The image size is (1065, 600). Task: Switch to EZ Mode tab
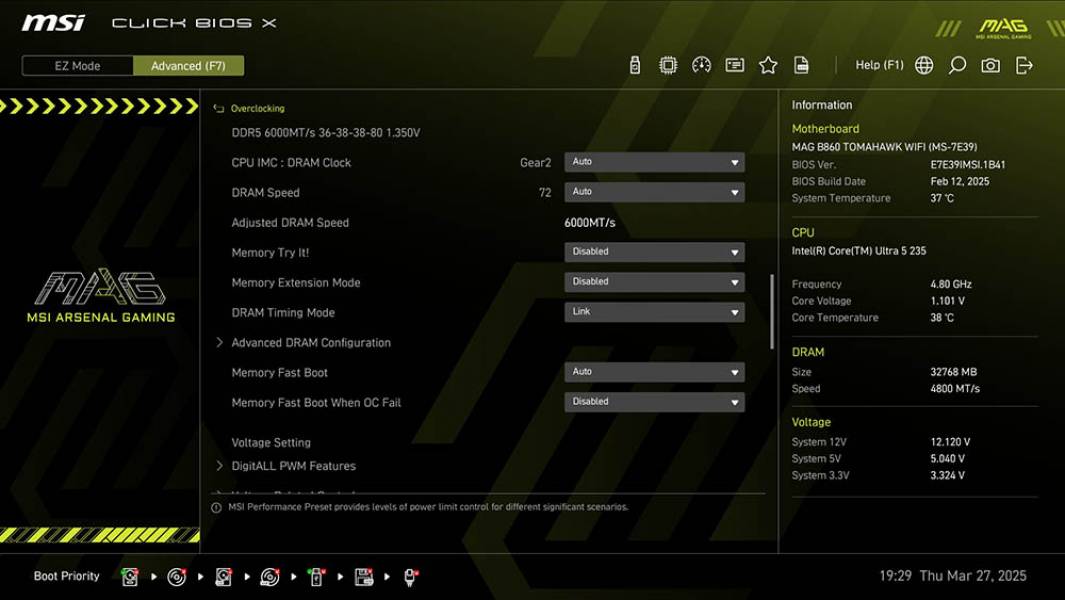pyautogui.click(x=77, y=66)
